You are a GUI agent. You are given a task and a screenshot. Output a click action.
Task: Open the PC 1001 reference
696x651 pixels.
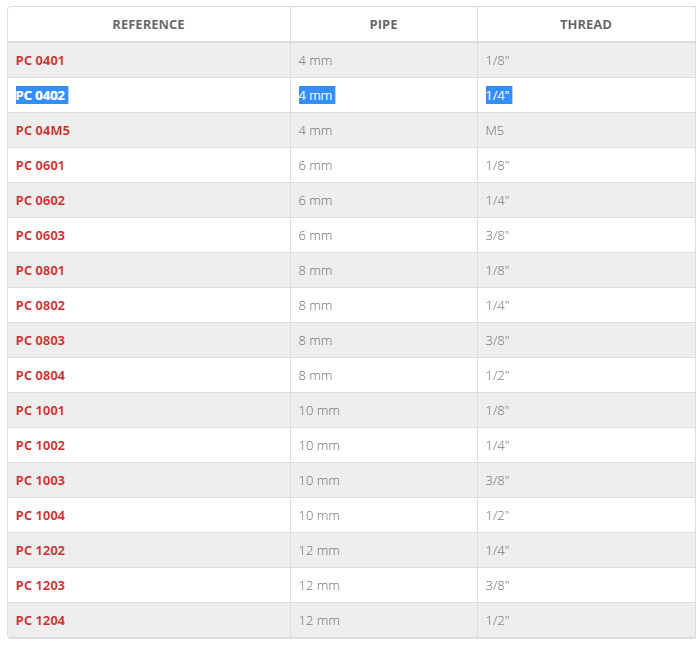click(x=40, y=410)
